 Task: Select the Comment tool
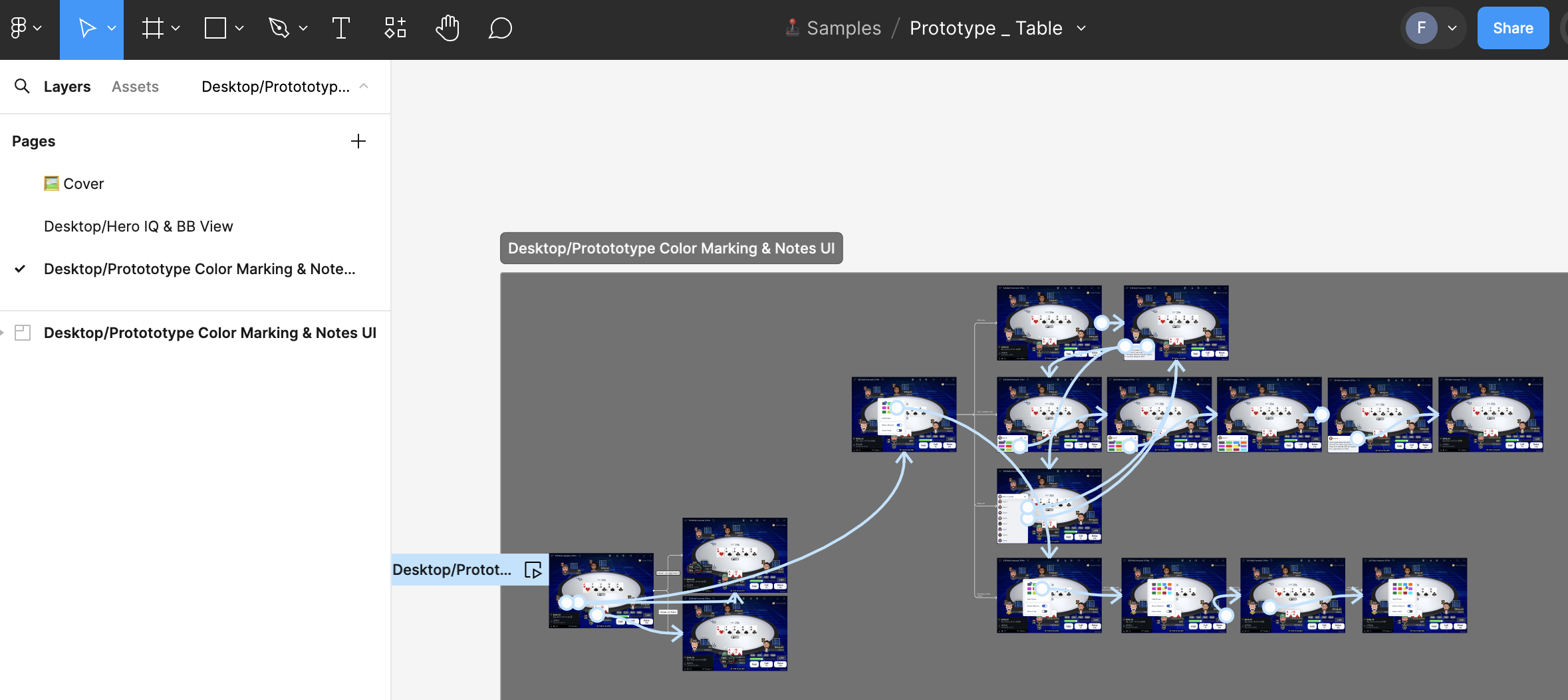point(500,28)
